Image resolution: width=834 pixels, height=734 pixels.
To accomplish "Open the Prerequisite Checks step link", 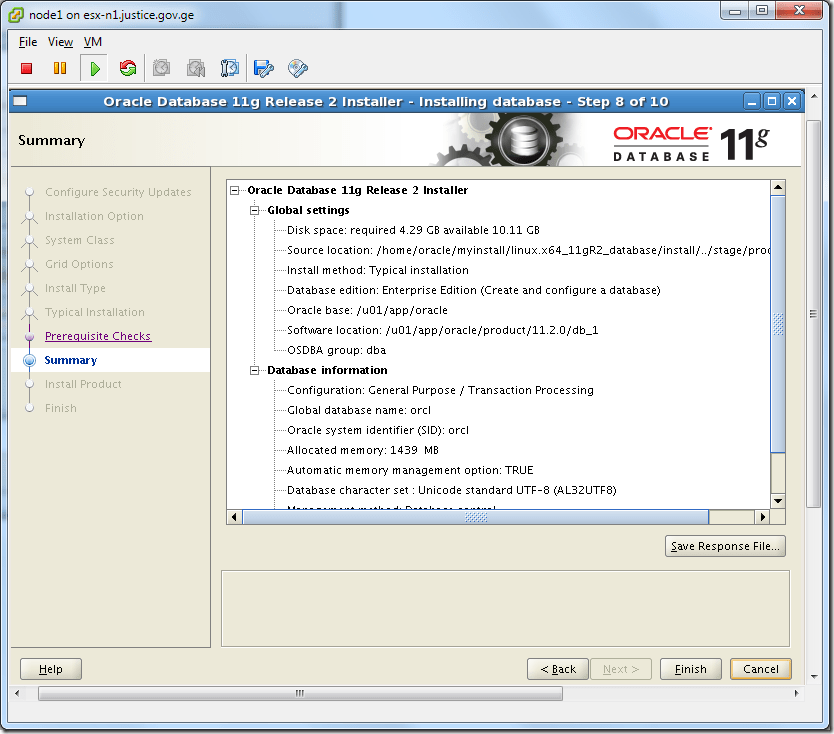I will point(97,336).
